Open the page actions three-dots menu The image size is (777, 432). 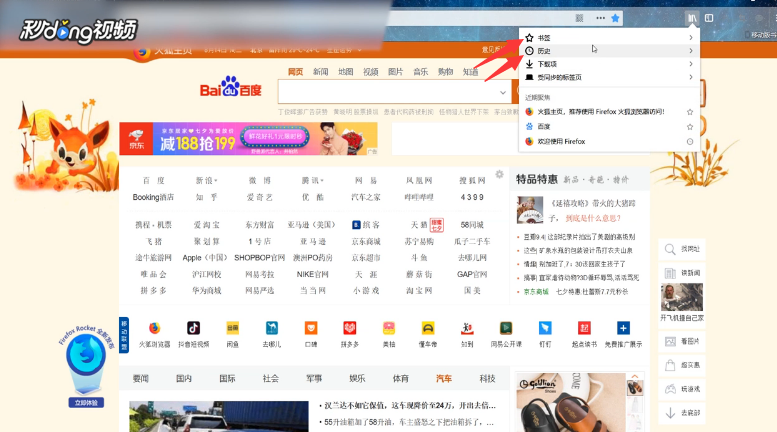pos(601,18)
